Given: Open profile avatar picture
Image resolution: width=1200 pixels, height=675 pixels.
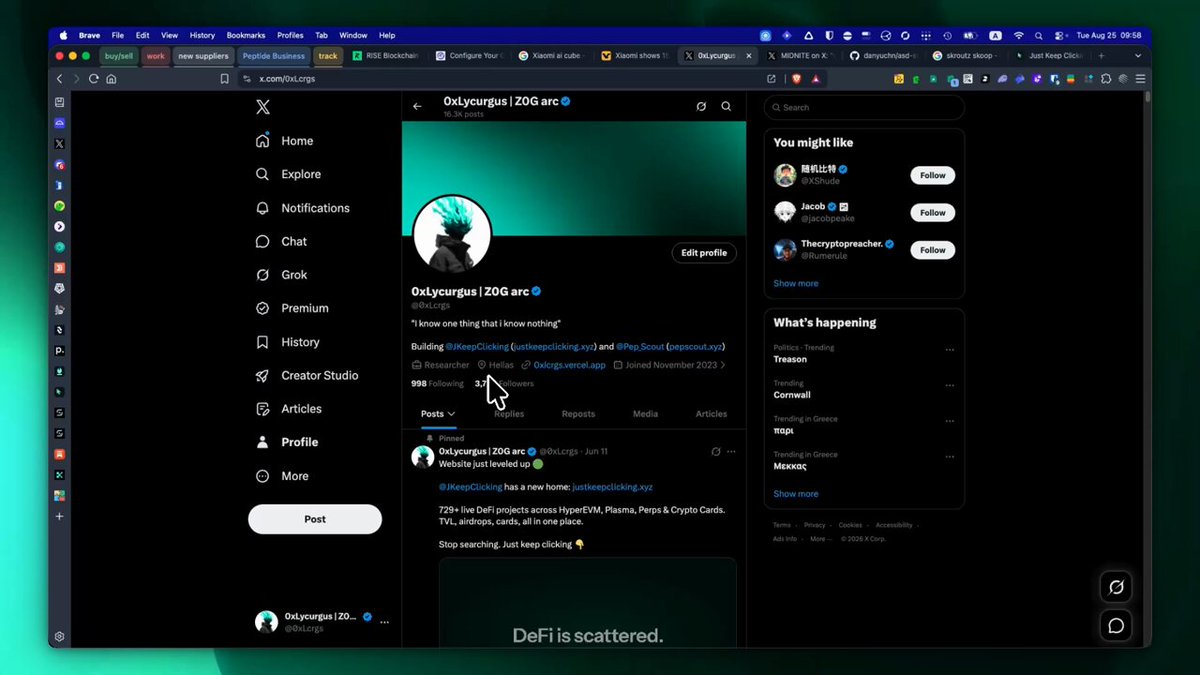Looking at the screenshot, I should coord(452,234).
